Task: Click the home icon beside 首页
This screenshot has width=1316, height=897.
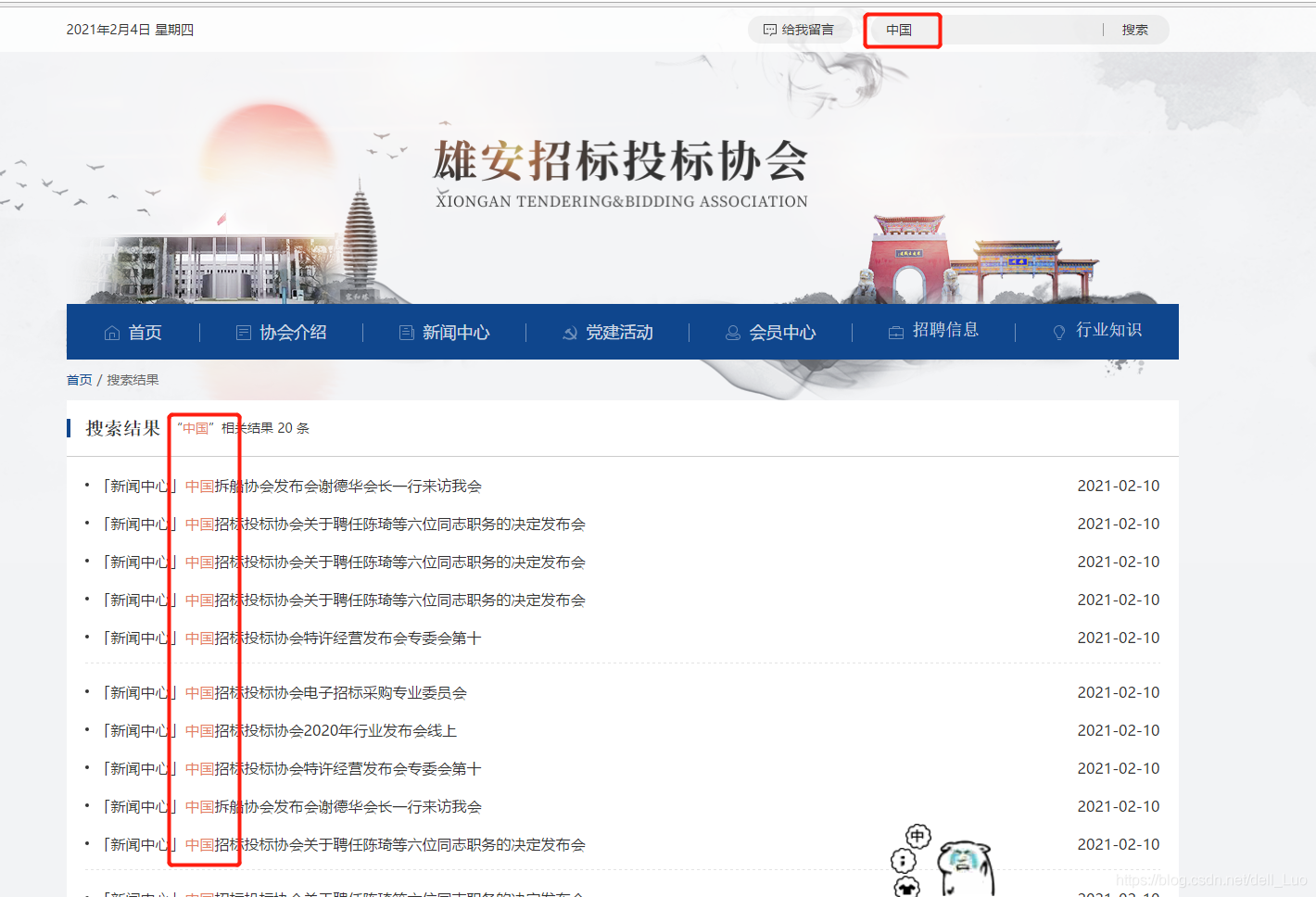Action: pos(112,333)
